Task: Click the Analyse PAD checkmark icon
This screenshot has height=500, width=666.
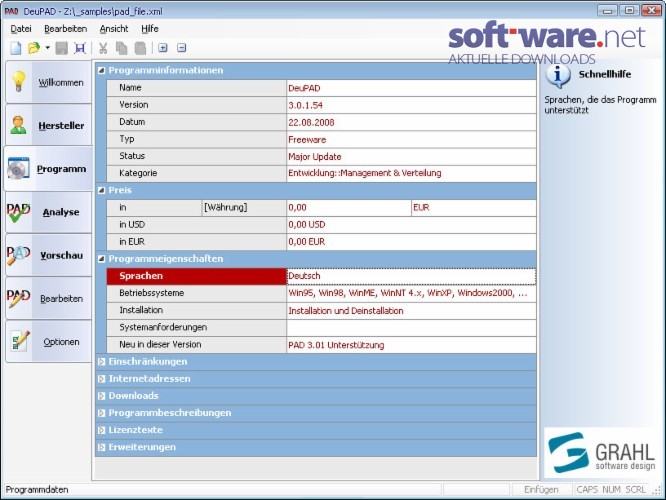Action: [x=18, y=212]
